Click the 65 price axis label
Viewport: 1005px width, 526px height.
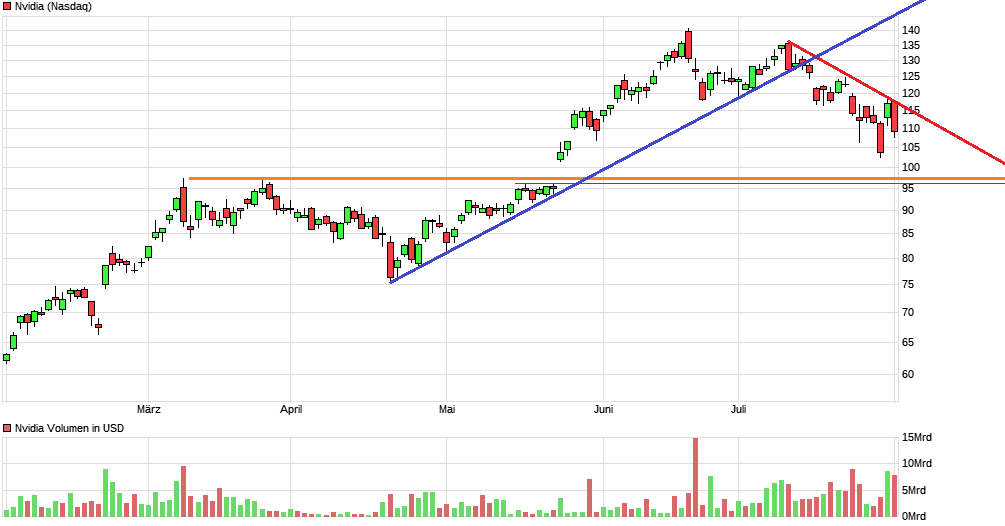908,342
